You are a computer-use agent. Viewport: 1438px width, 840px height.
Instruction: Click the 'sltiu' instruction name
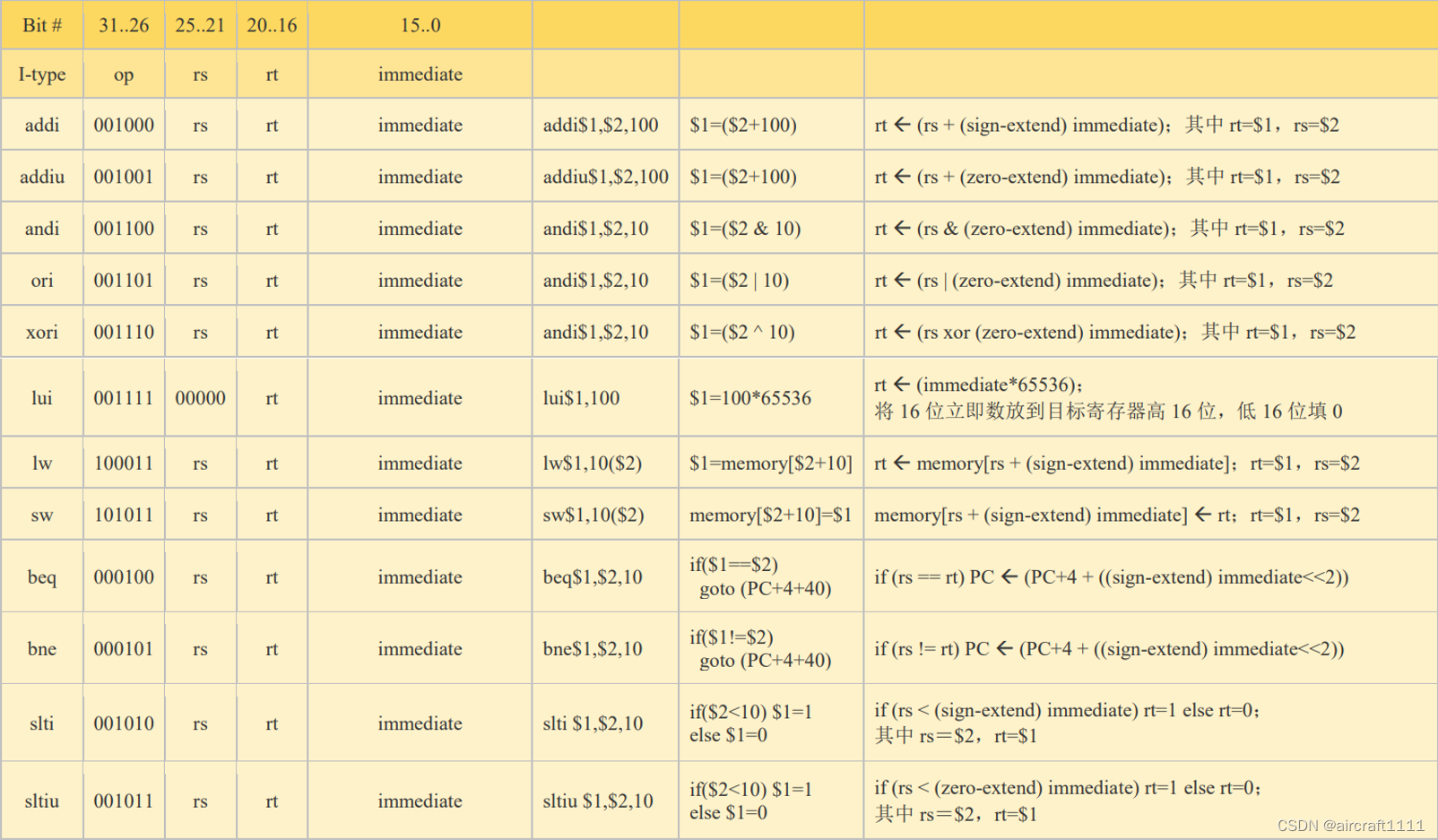tap(42, 801)
